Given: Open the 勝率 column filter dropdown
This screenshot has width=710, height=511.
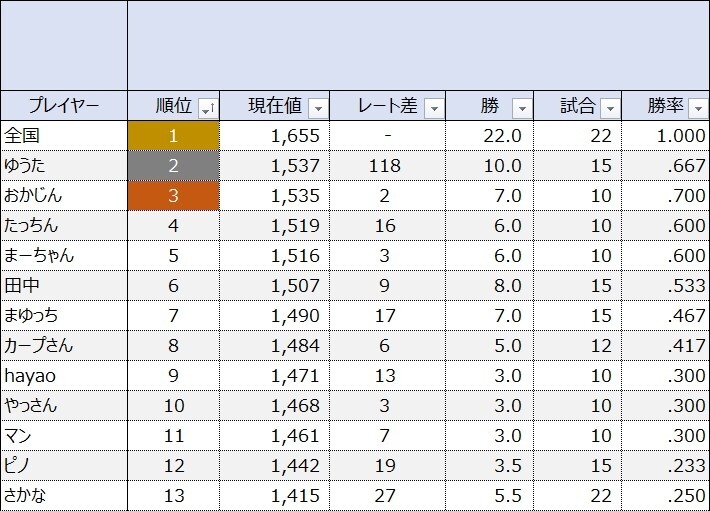Looking at the screenshot, I should point(696,107).
